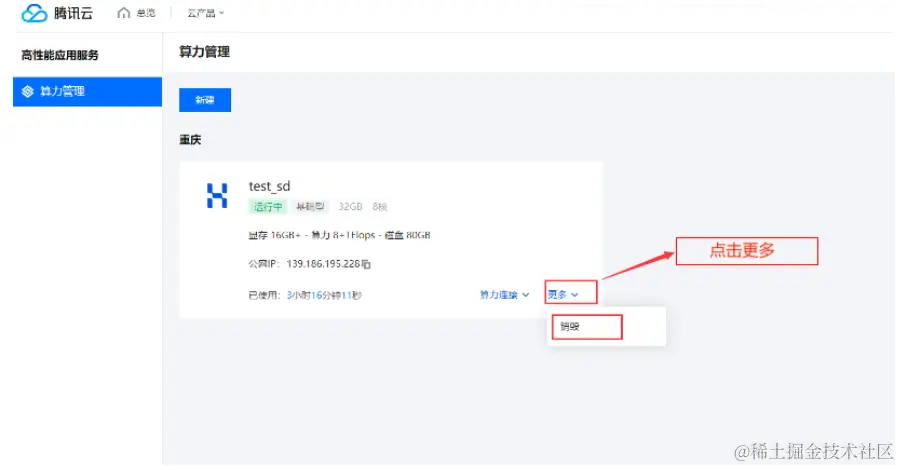Click the 重庆 region label

point(190,140)
